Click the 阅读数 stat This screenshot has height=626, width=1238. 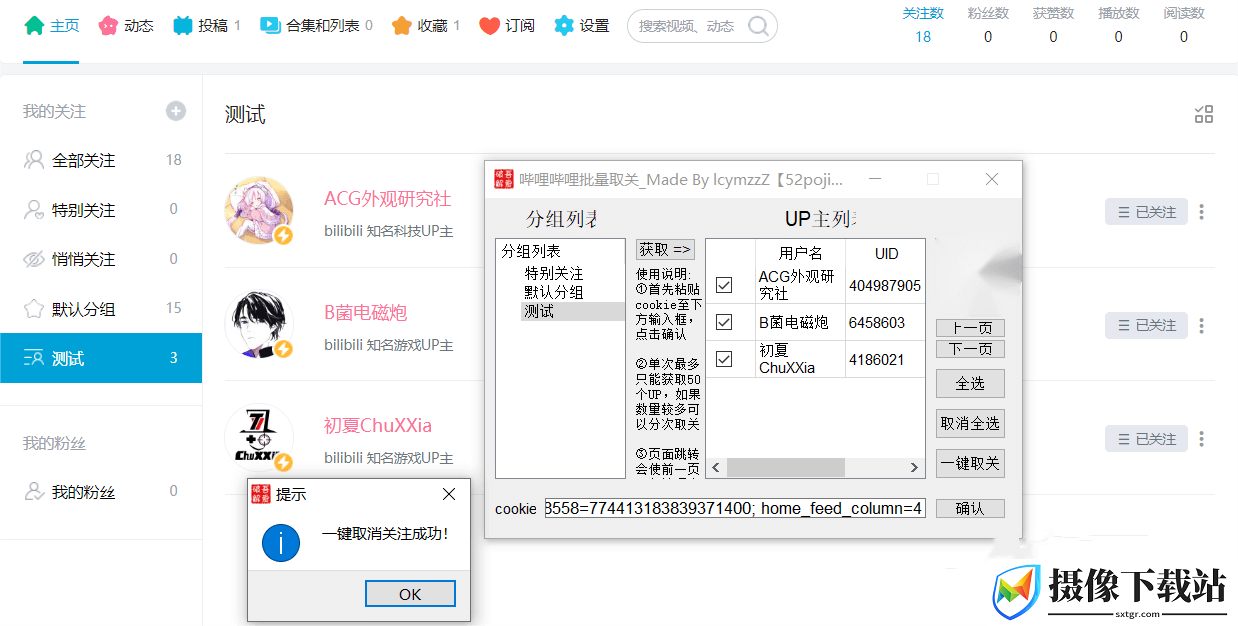[1184, 26]
